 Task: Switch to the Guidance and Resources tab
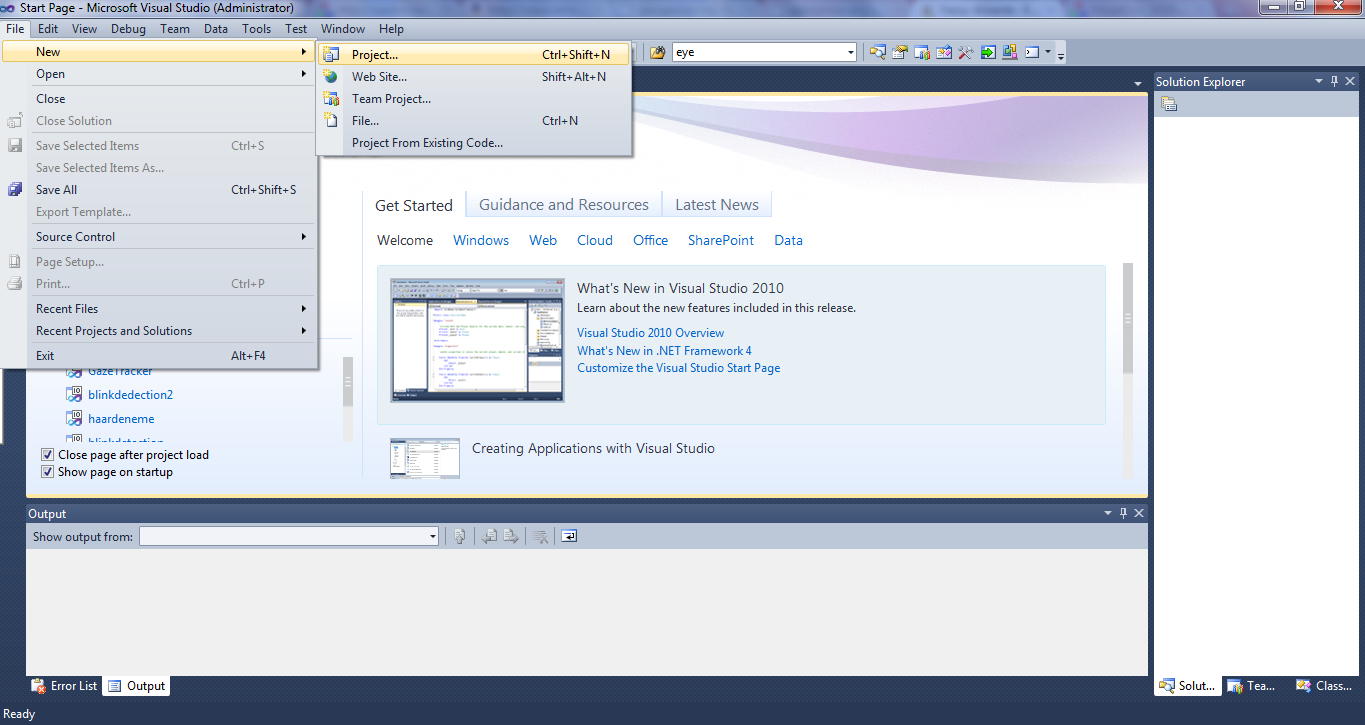coord(563,203)
